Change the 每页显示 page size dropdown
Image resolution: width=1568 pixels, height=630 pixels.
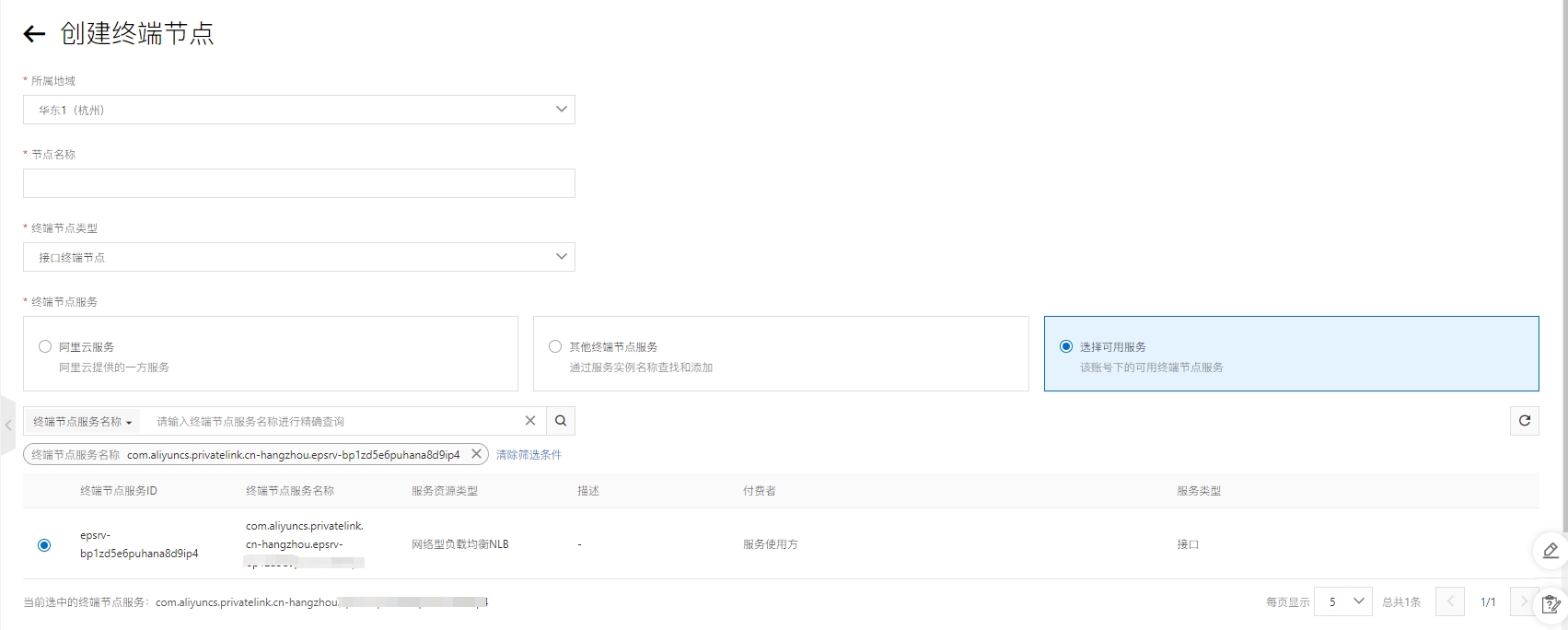click(x=1343, y=601)
